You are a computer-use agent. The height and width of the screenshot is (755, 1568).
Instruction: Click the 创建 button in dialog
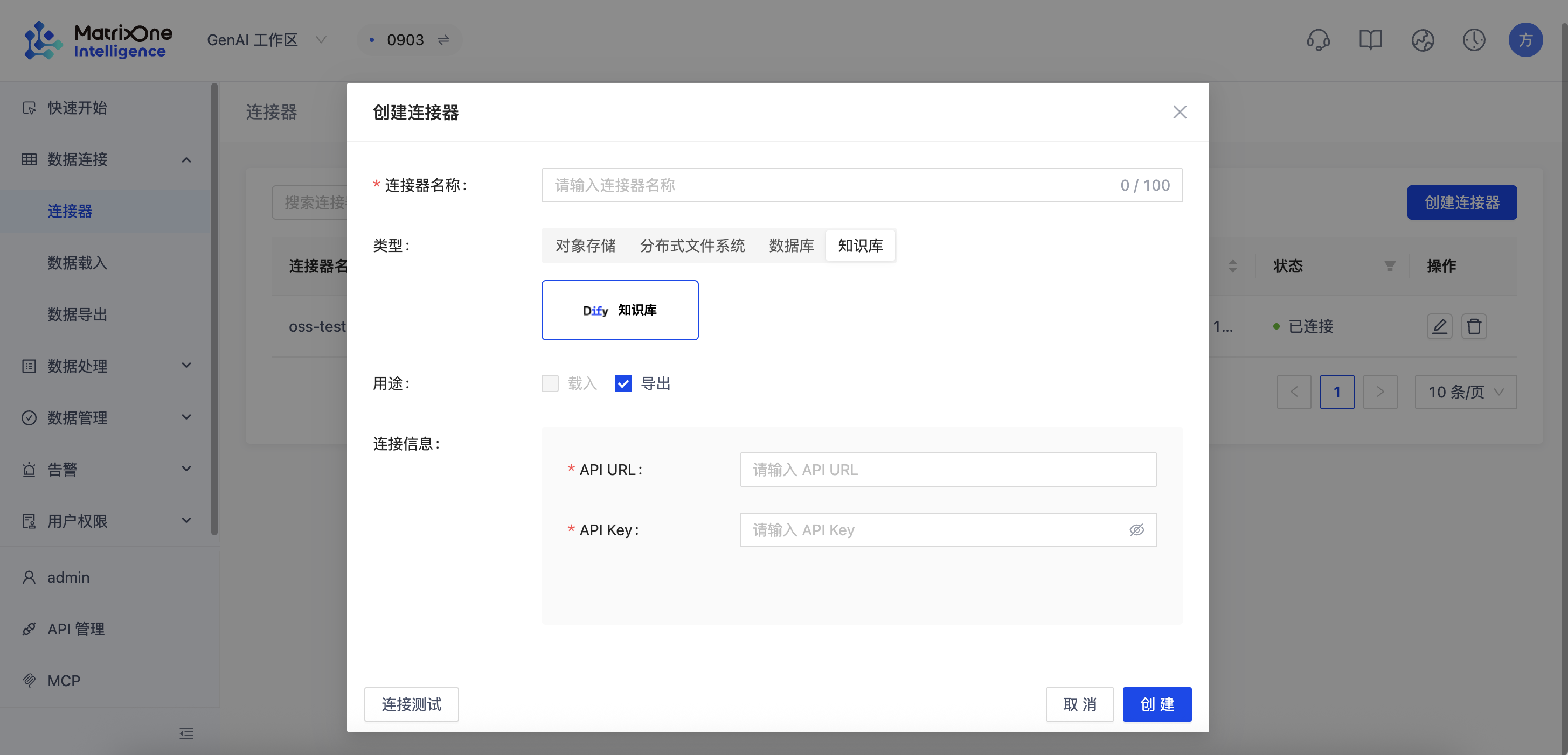click(x=1156, y=704)
